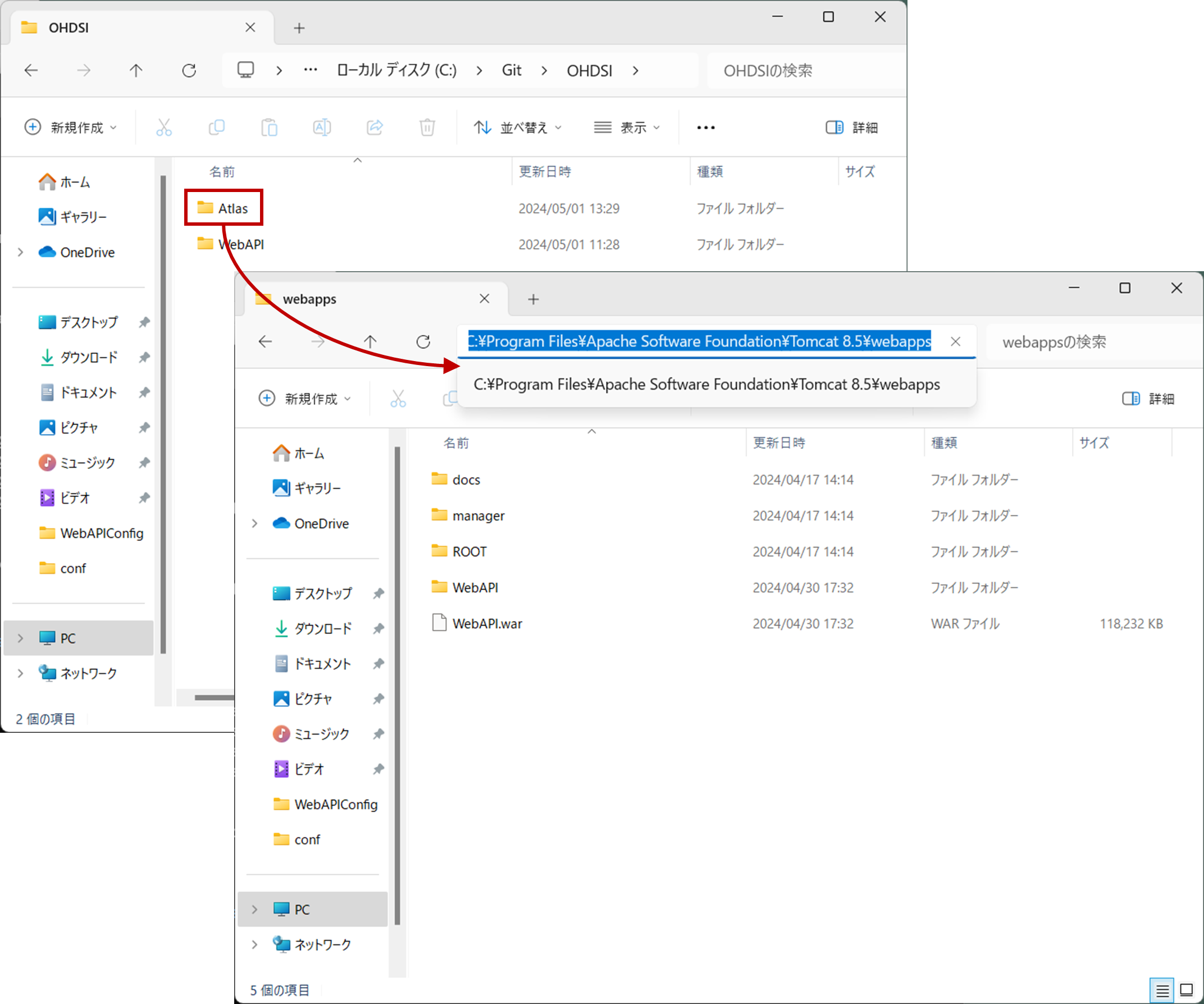Refresh the OHDSI window
The height and width of the screenshot is (1004, 1204).
[189, 71]
